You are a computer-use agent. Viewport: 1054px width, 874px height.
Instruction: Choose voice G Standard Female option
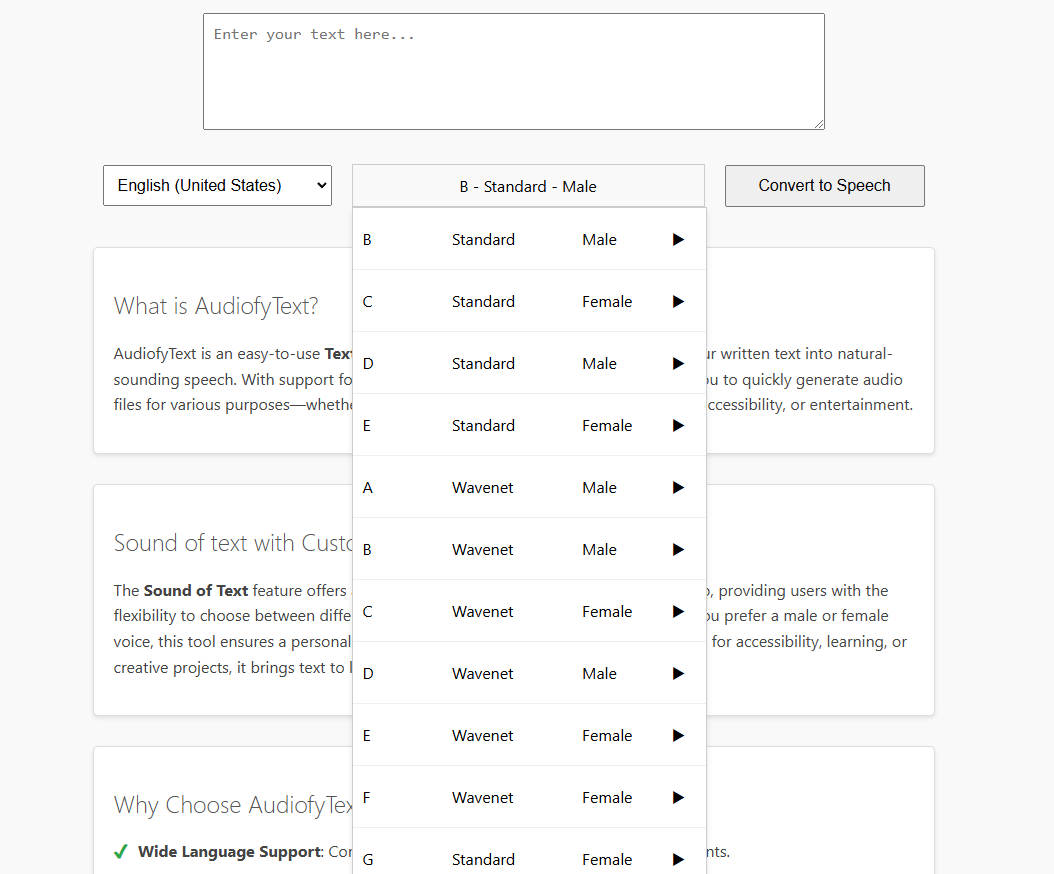click(529, 852)
